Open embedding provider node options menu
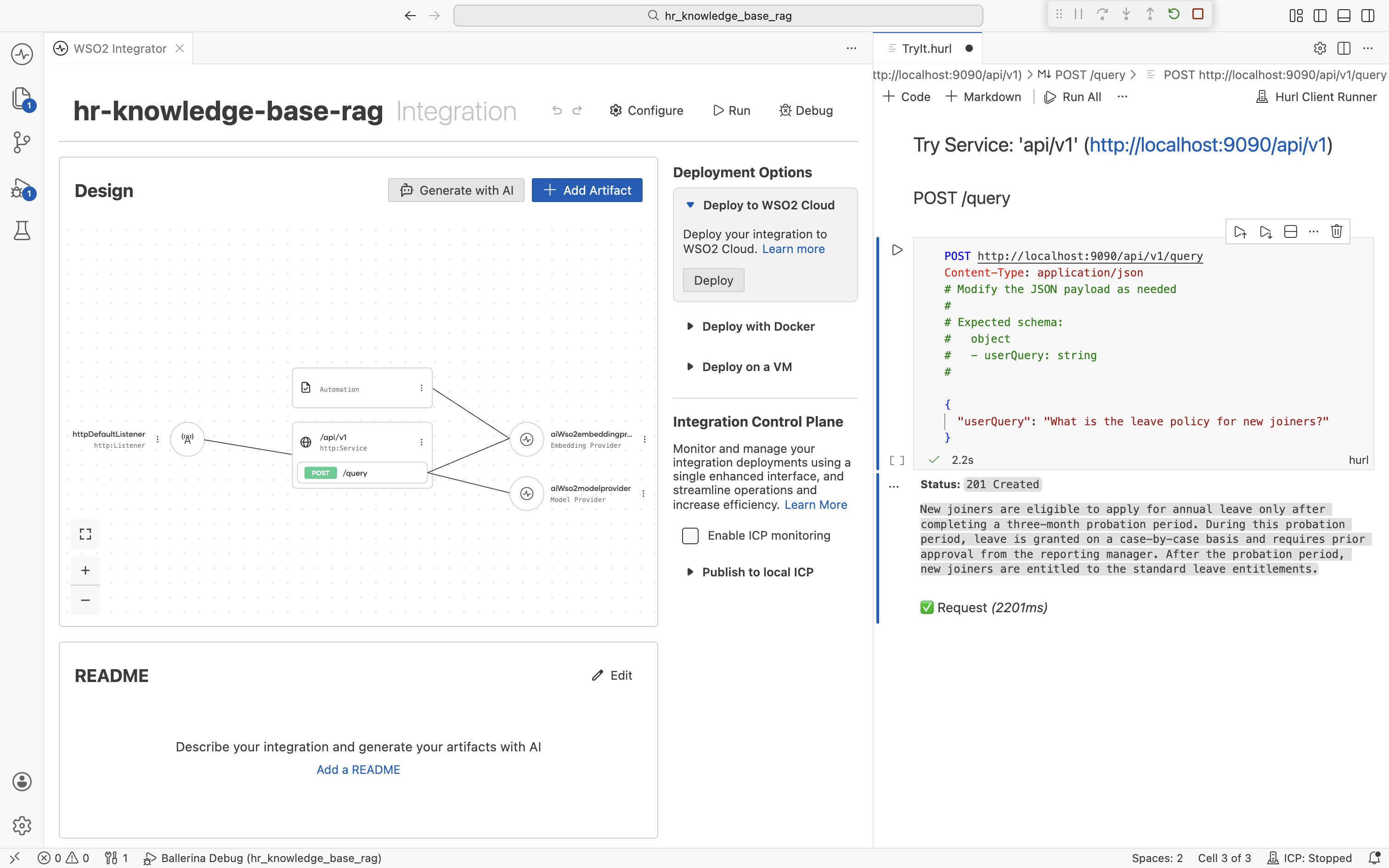The image size is (1389, 868). tap(644, 439)
